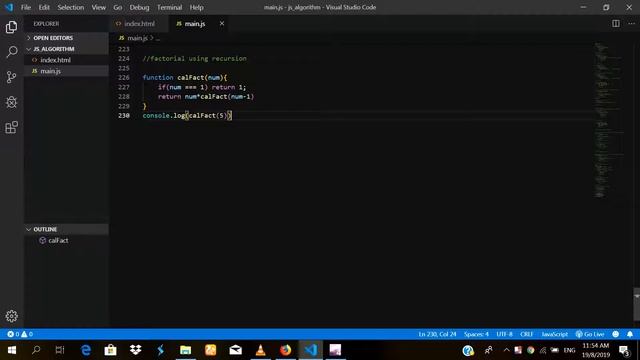This screenshot has height=360, width=640.
Task: Switch to the index.html editor tab
Action: tap(139, 24)
